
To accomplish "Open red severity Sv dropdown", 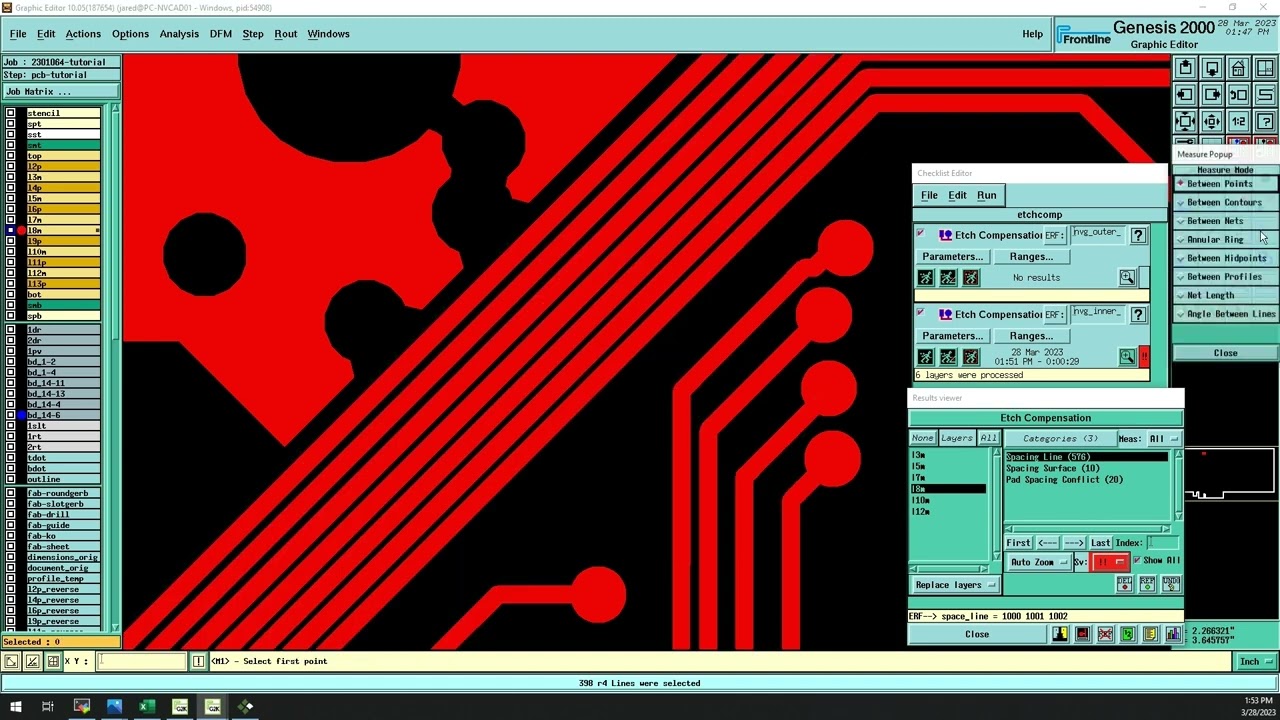I will (x=1110, y=562).
